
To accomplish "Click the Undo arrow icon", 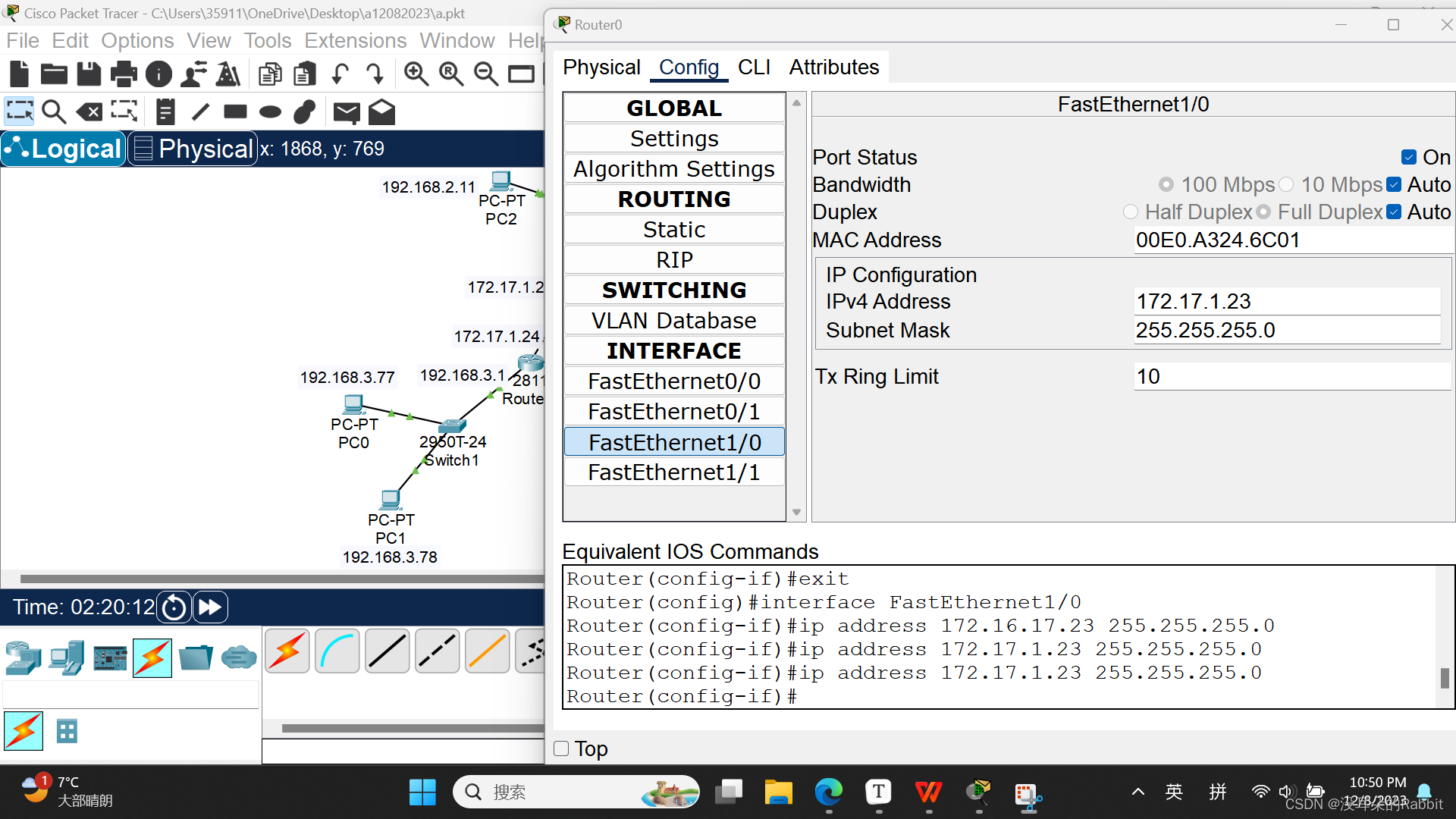I will click(x=340, y=74).
